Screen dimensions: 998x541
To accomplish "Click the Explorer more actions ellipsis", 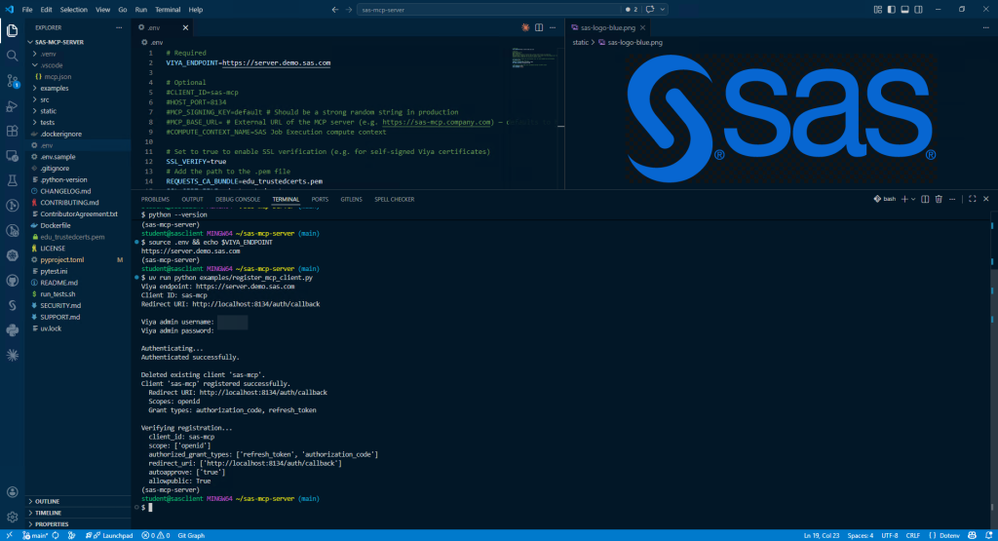I will (x=119, y=28).
